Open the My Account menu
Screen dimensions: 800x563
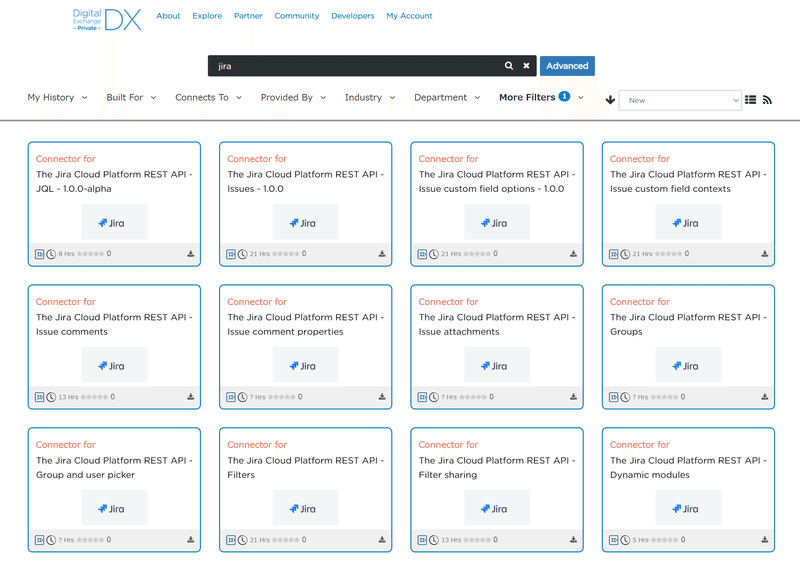pyautogui.click(x=409, y=16)
